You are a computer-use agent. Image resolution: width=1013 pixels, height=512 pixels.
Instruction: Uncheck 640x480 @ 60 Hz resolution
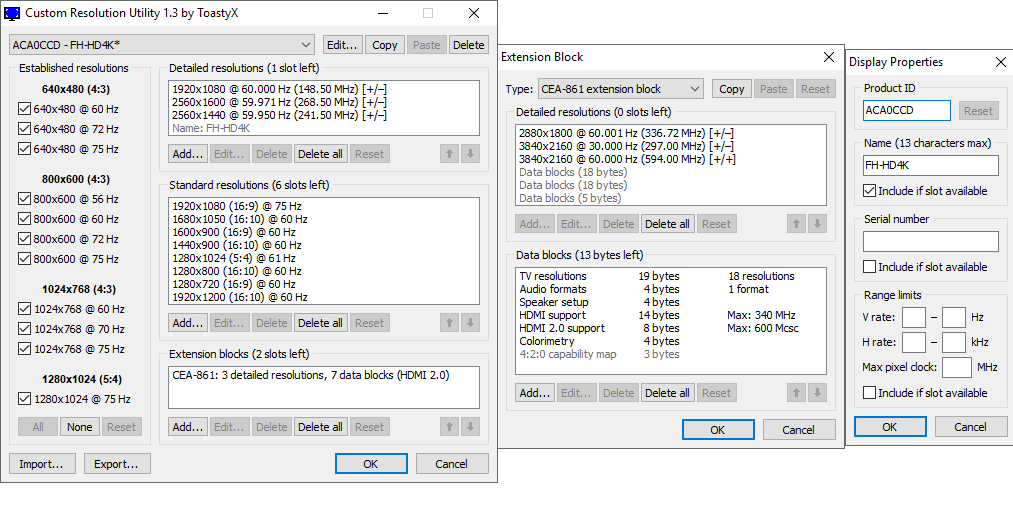tap(25, 109)
